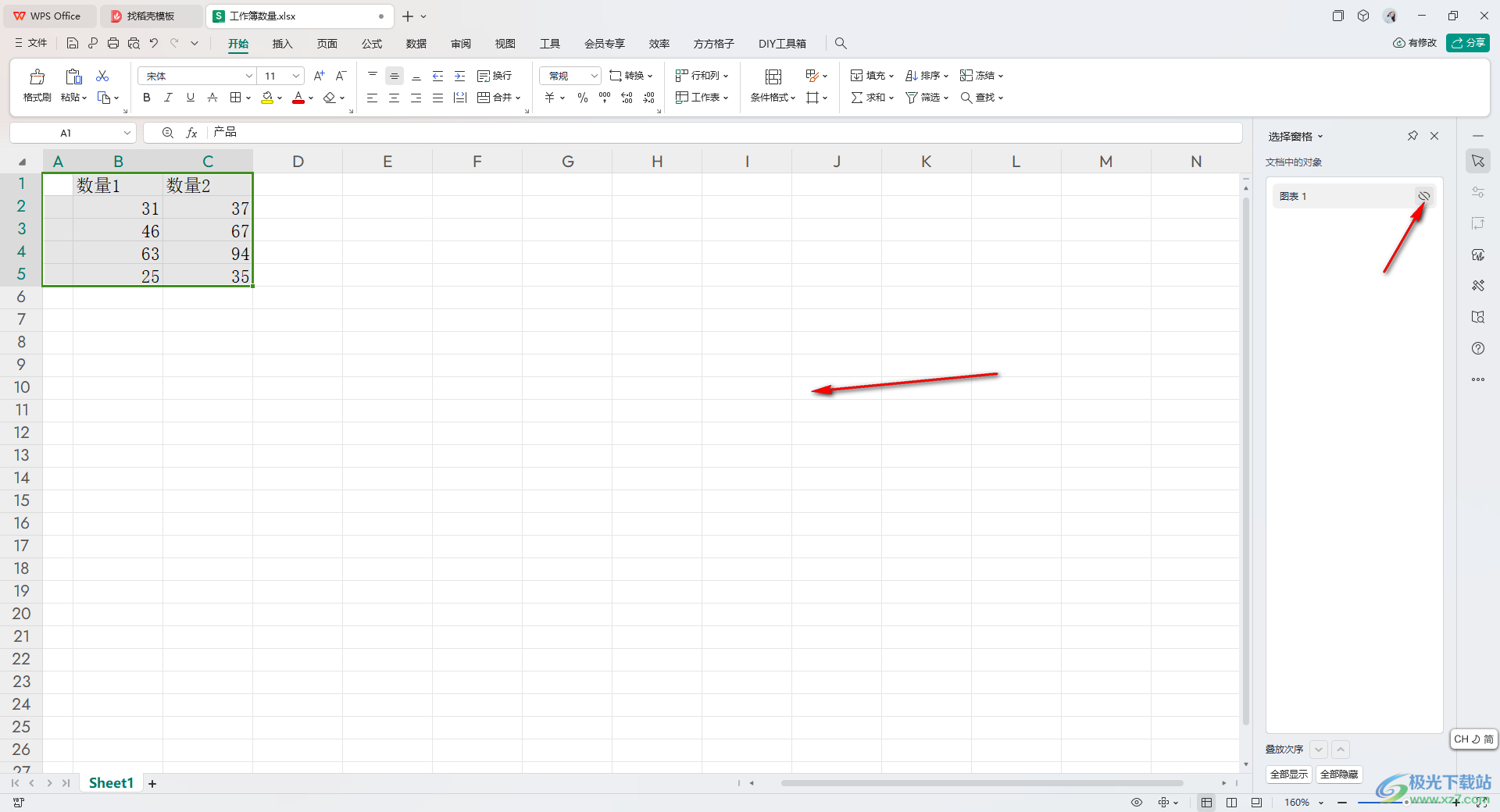Add a new sheet with plus button
Image resolution: width=1500 pixels, height=812 pixels.
click(152, 783)
